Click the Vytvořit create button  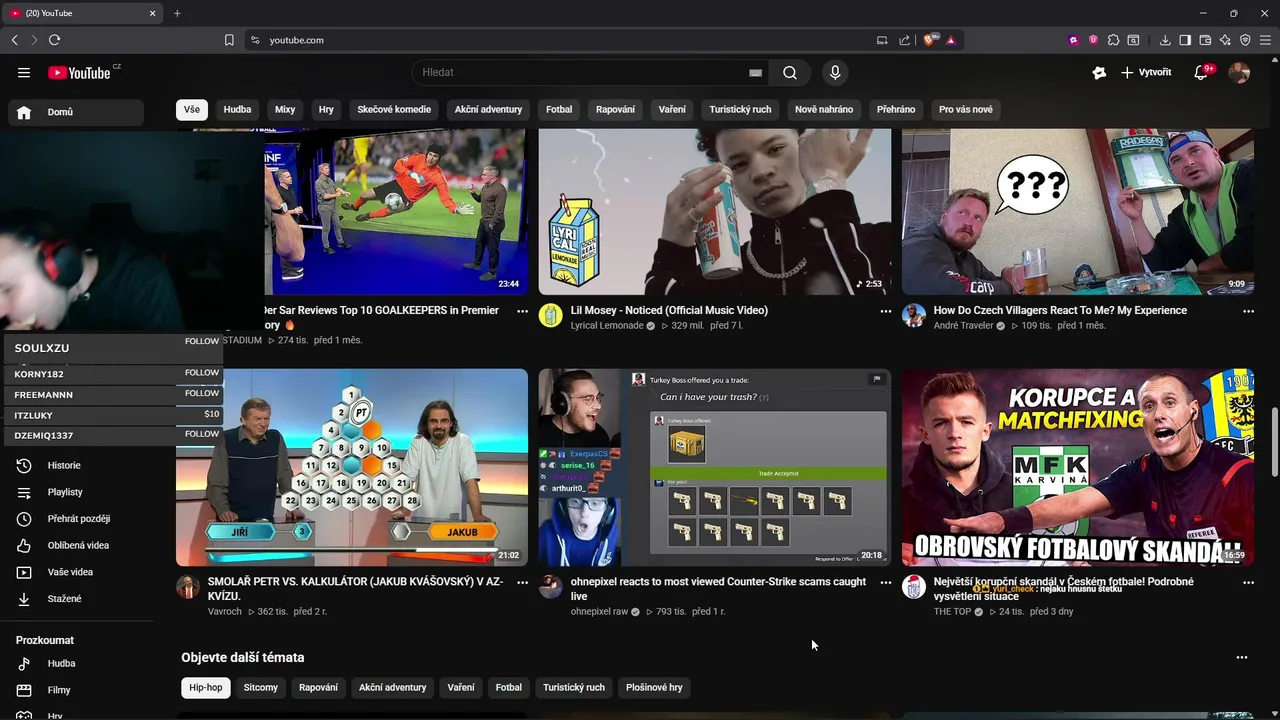point(1146,72)
